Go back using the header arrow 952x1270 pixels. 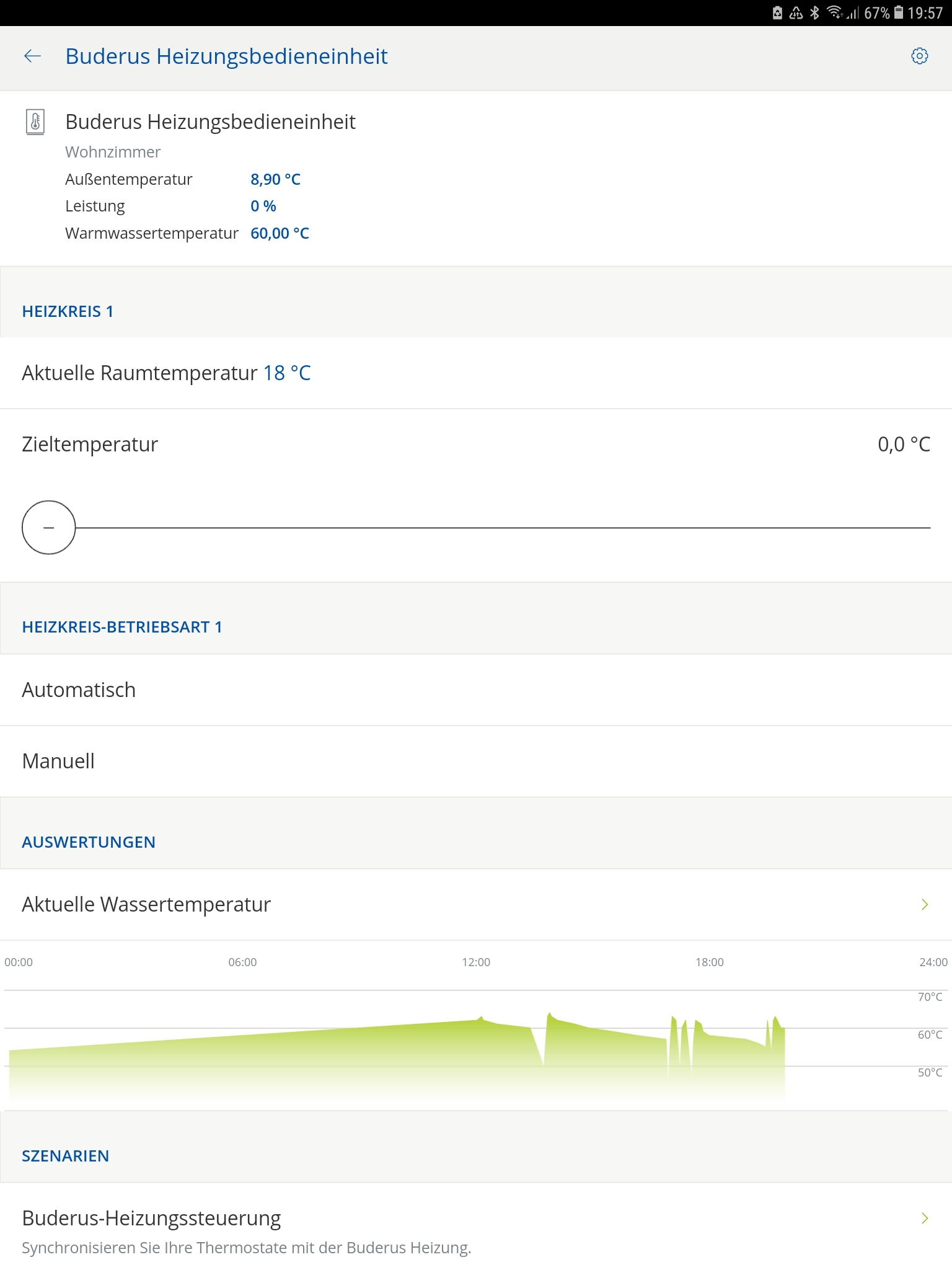coord(32,56)
